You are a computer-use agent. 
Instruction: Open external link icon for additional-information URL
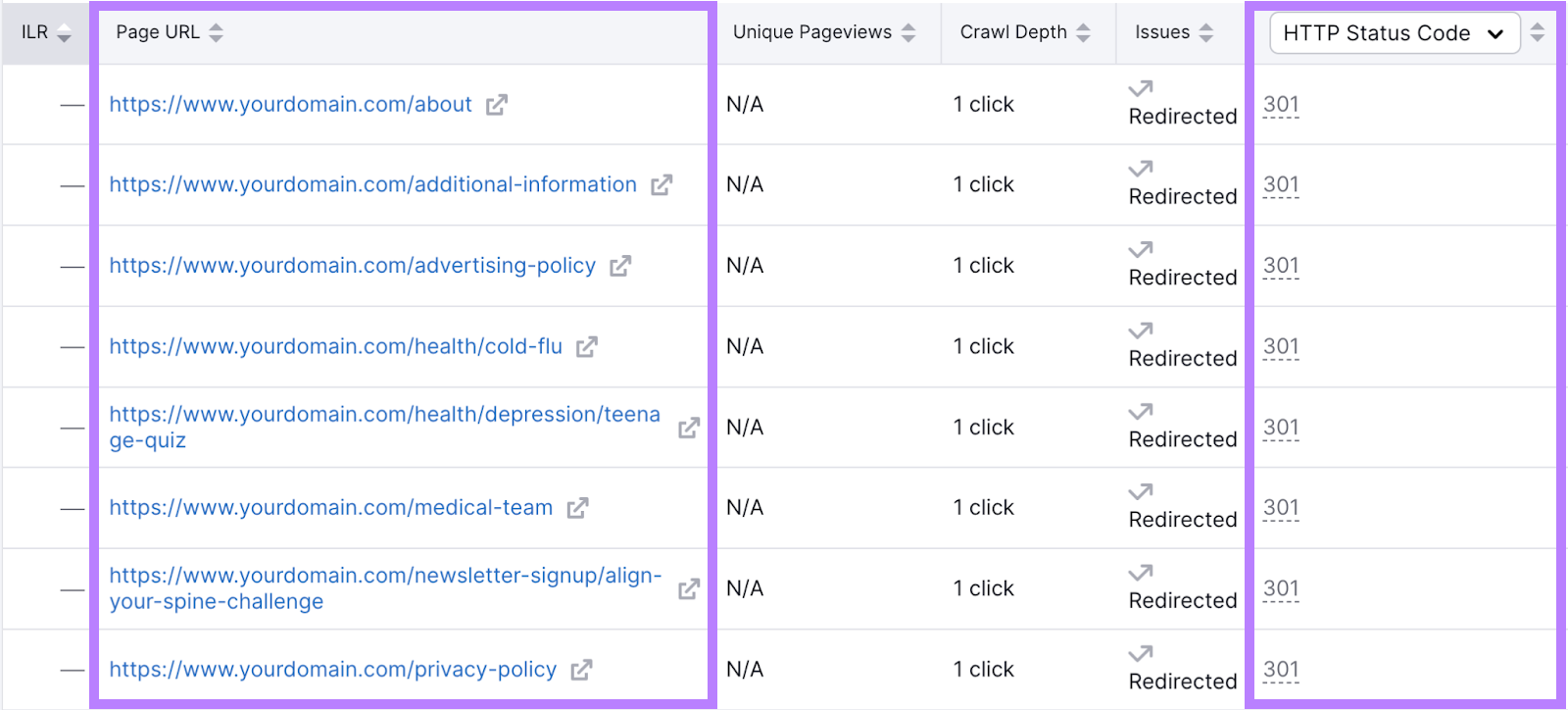pyautogui.click(x=661, y=185)
